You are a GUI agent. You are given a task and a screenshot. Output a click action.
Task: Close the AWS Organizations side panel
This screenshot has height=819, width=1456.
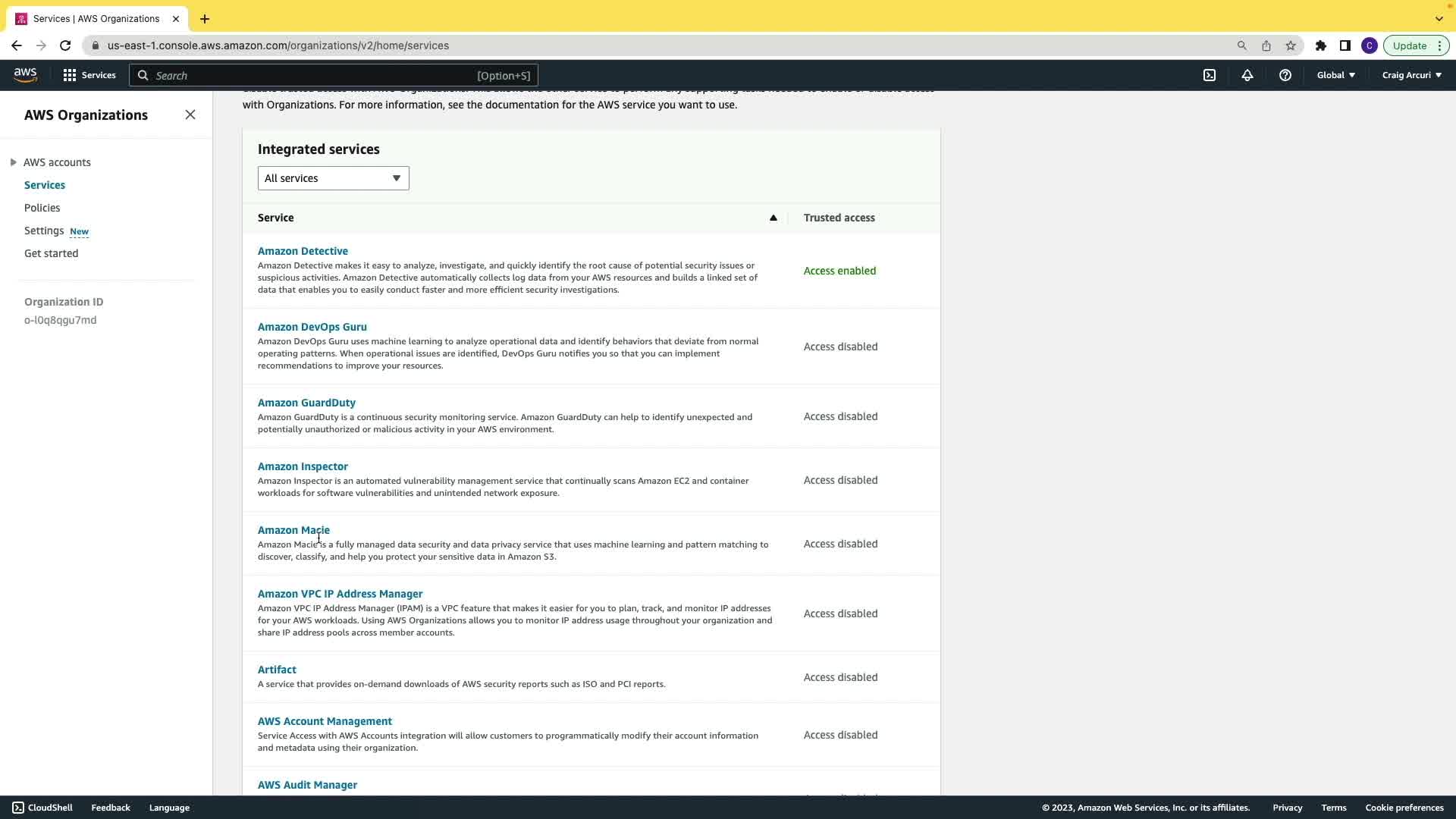[190, 115]
